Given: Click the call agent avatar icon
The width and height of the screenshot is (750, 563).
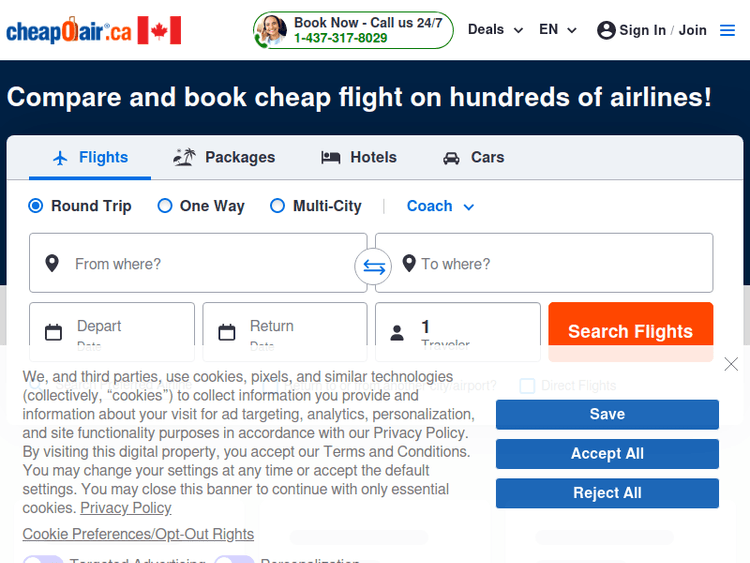Looking at the screenshot, I should [270, 30].
